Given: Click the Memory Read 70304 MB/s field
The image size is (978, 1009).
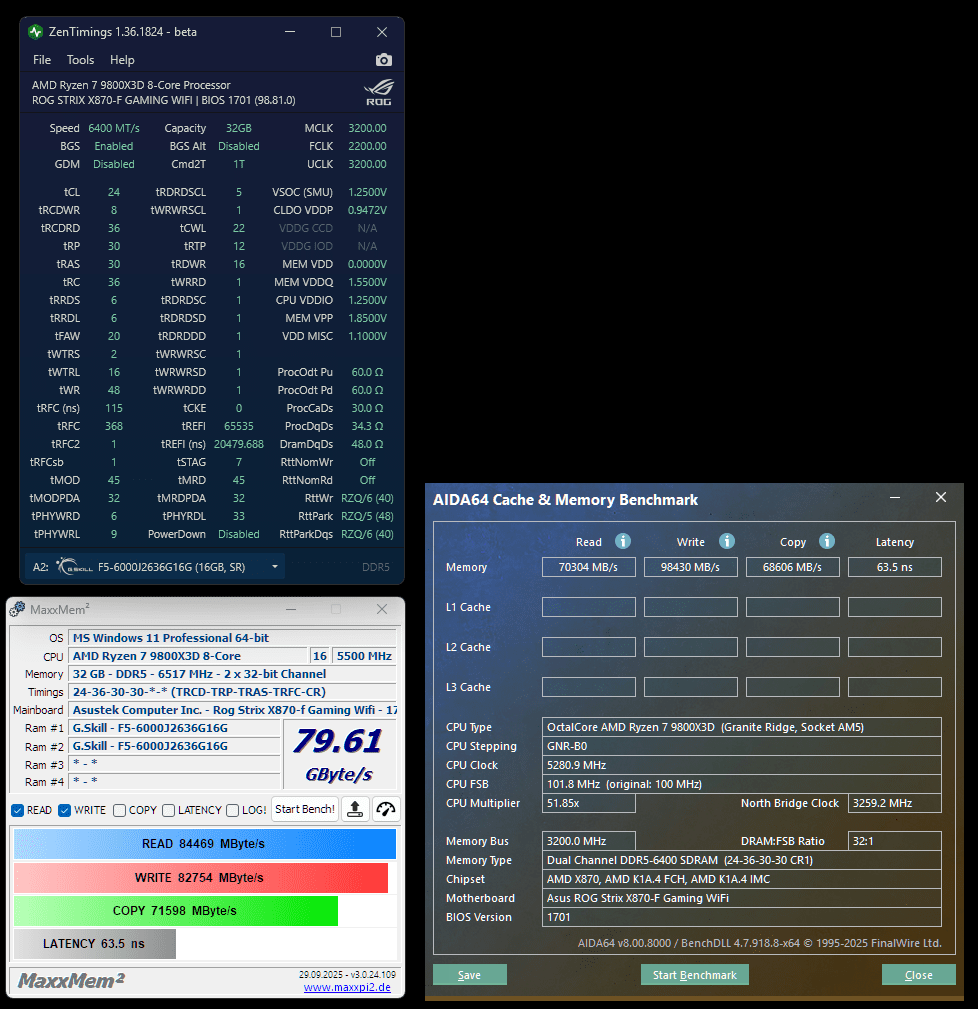Looking at the screenshot, I should pyautogui.click(x=589, y=567).
